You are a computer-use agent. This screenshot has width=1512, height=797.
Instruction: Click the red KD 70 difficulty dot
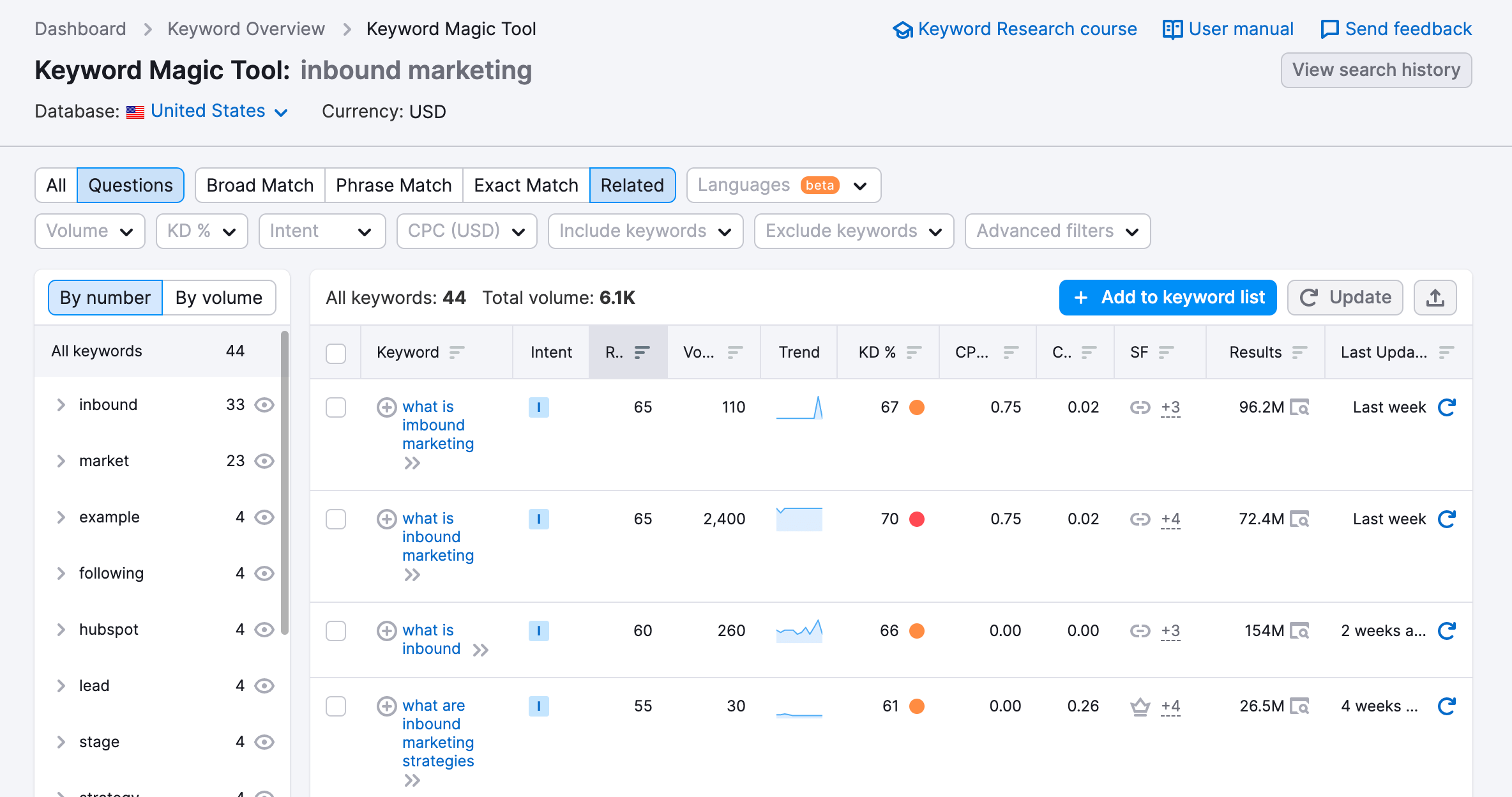(x=917, y=519)
